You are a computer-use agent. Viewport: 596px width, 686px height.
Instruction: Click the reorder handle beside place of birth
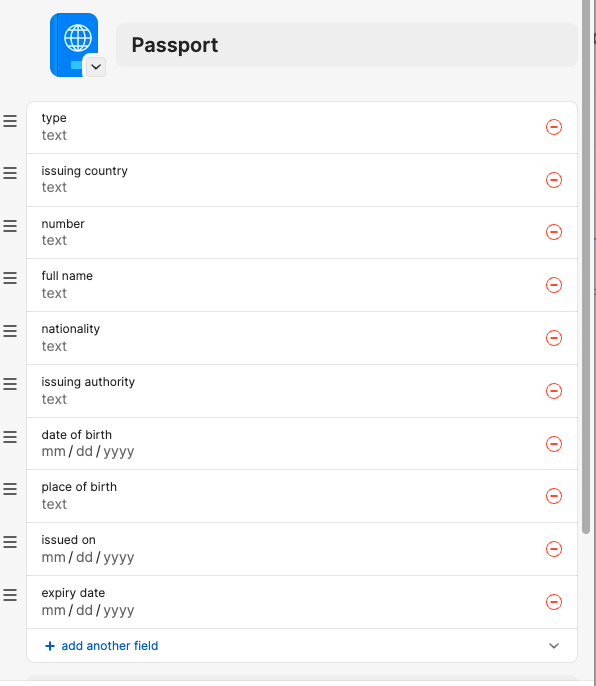10,489
